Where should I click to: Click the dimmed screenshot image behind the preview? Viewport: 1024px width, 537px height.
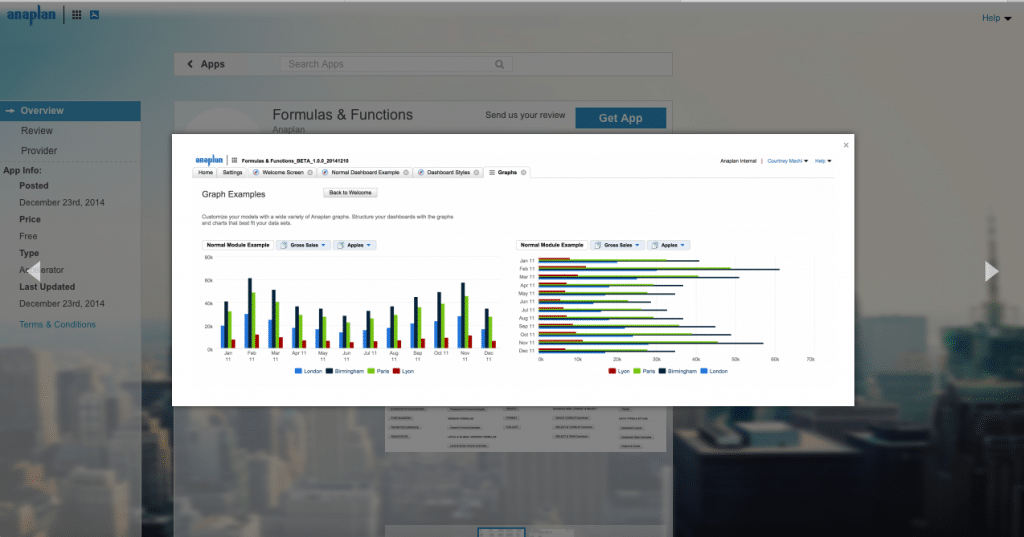click(525, 429)
